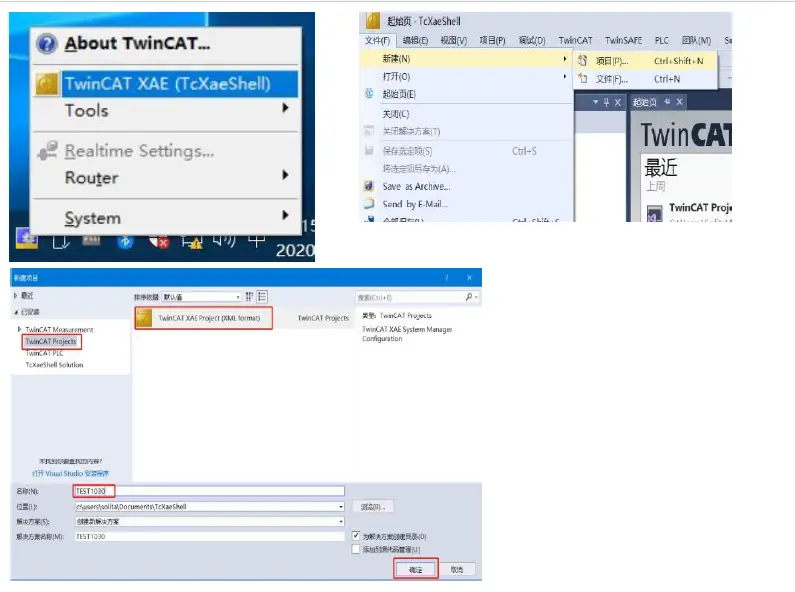Click the magnifier search icon in the dialog

[x=469, y=297]
